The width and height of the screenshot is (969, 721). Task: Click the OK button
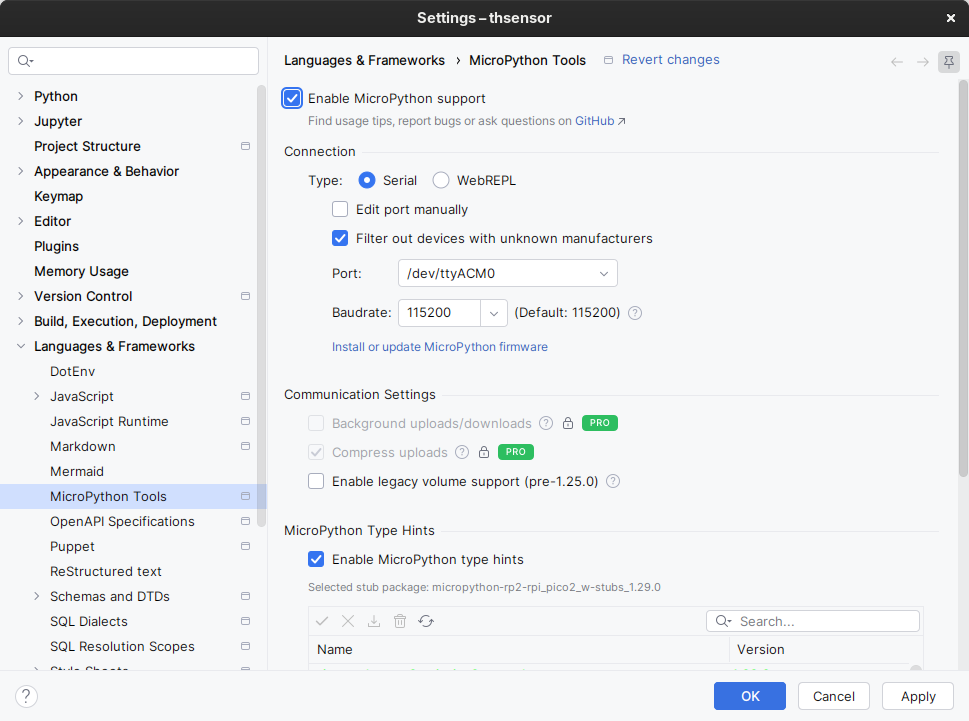tap(750, 696)
